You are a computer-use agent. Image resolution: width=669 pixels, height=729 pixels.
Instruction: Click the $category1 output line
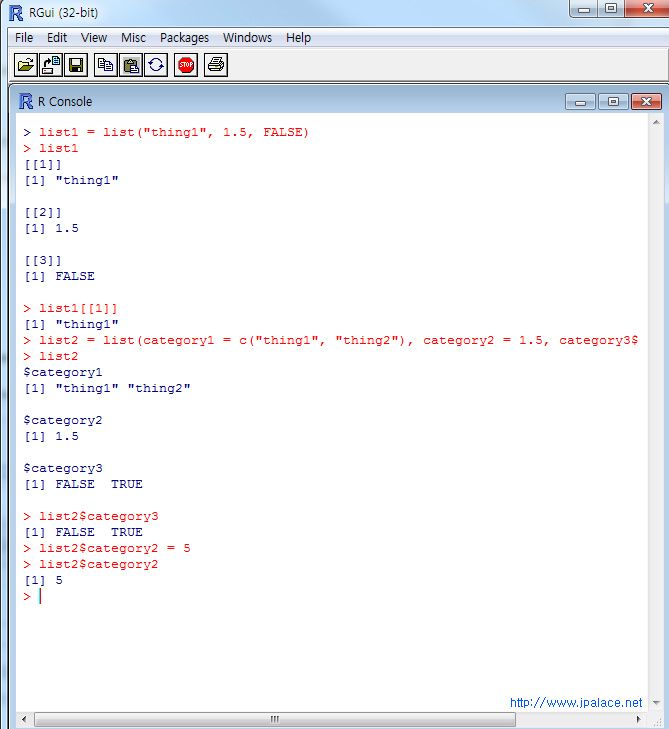point(63,372)
